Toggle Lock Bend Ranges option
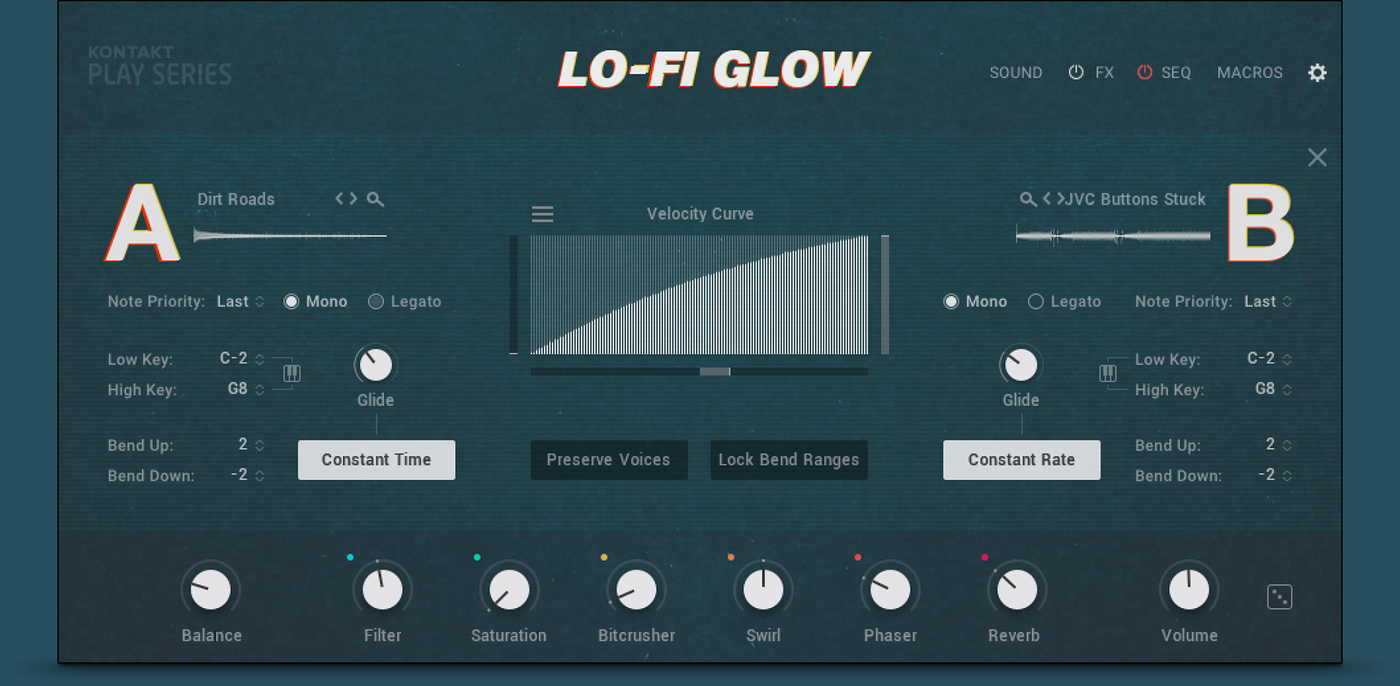This screenshot has width=1400, height=686. (x=789, y=460)
